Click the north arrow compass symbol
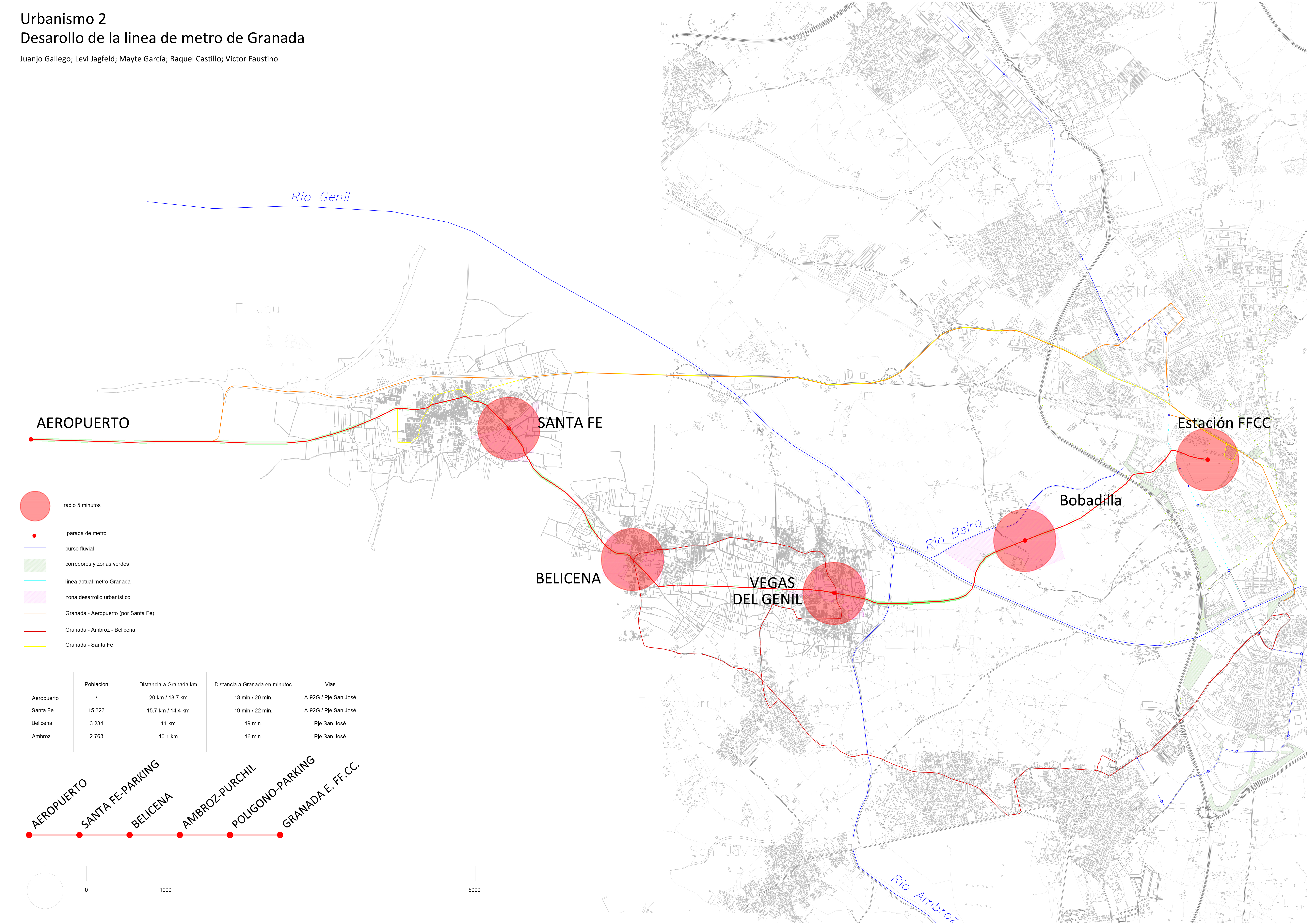This screenshot has width=1308, height=924. coord(45,890)
